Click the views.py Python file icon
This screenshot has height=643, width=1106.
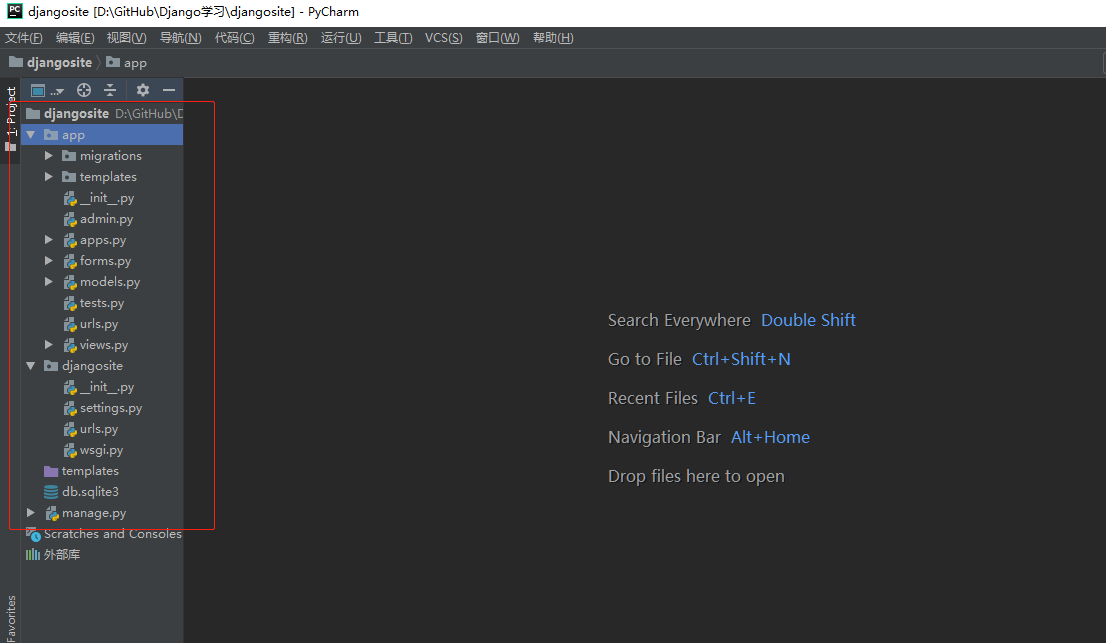coord(70,345)
